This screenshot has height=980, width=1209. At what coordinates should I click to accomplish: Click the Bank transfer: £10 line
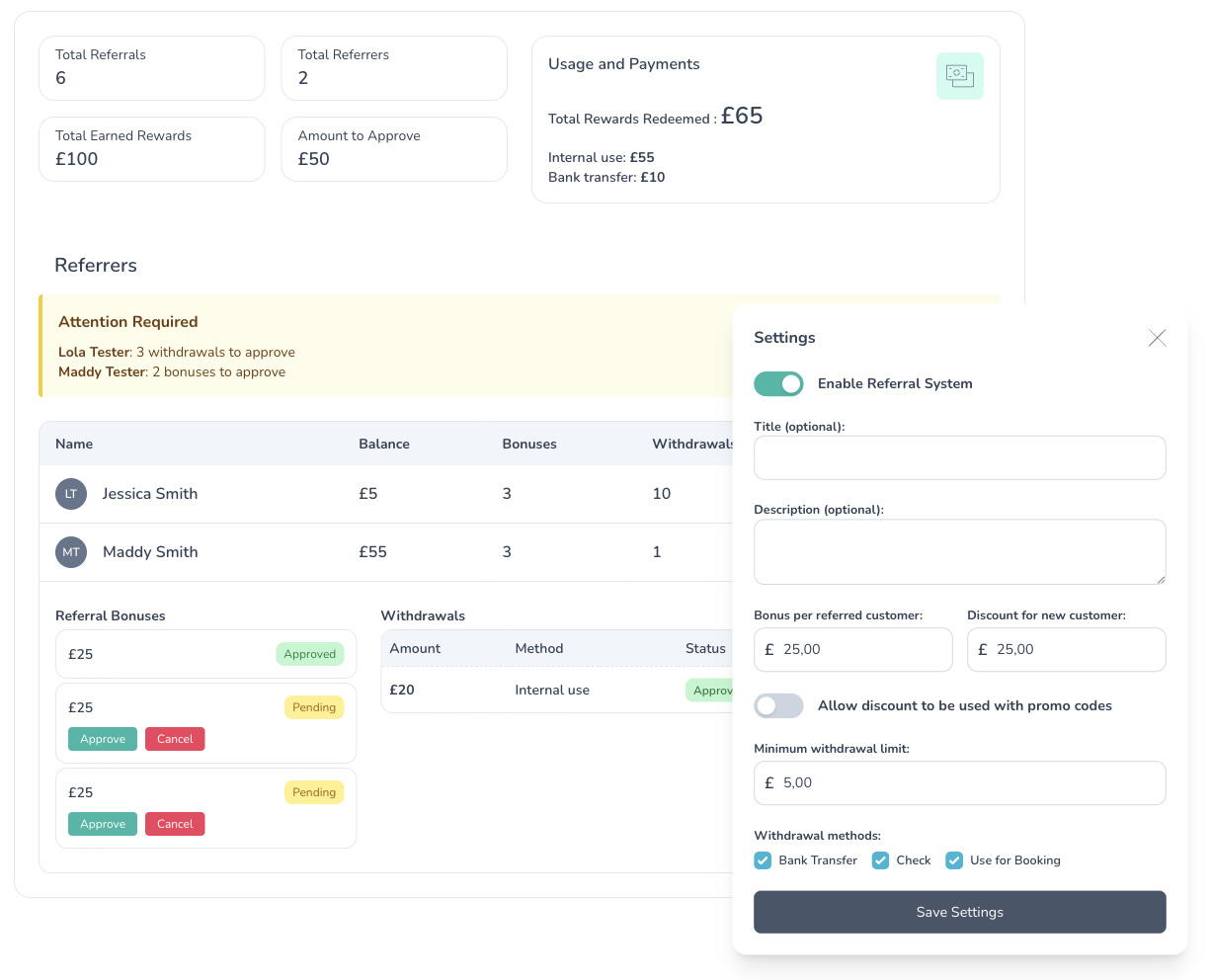(606, 177)
